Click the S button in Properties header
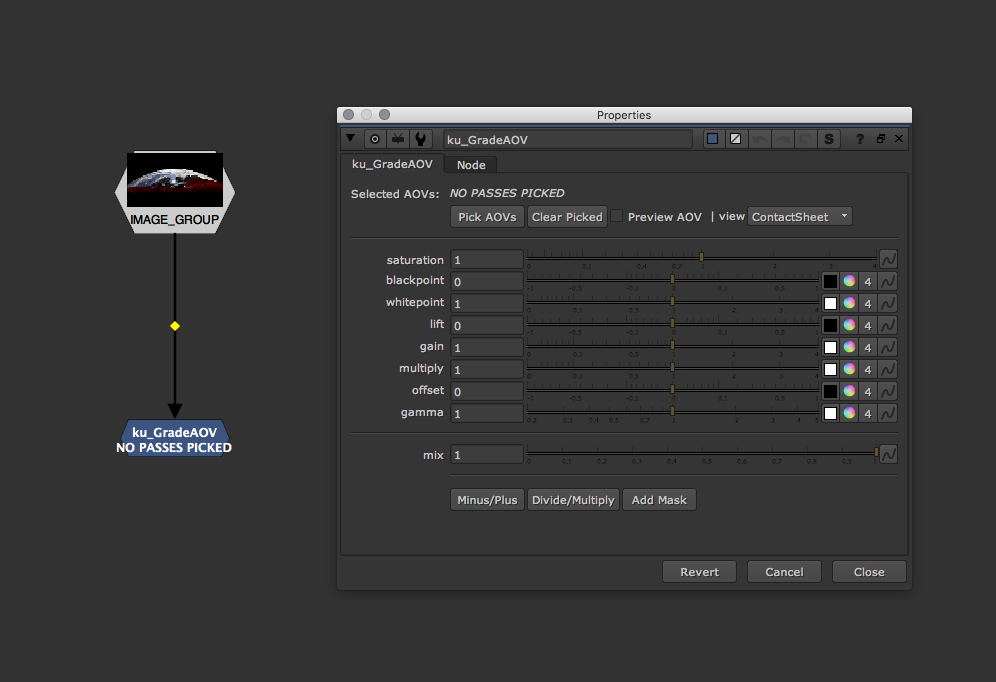The width and height of the screenshot is (996, 682). click(828, 139)
